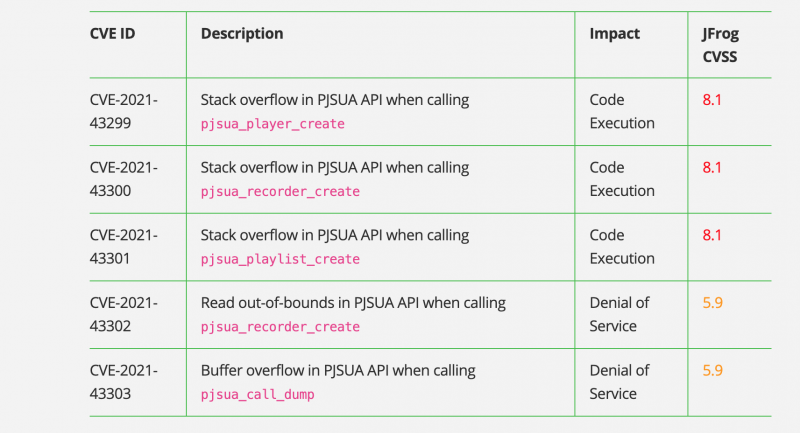Screen dimensions: 800x433
Task: Click the Description column header
Action: [241, 34]
